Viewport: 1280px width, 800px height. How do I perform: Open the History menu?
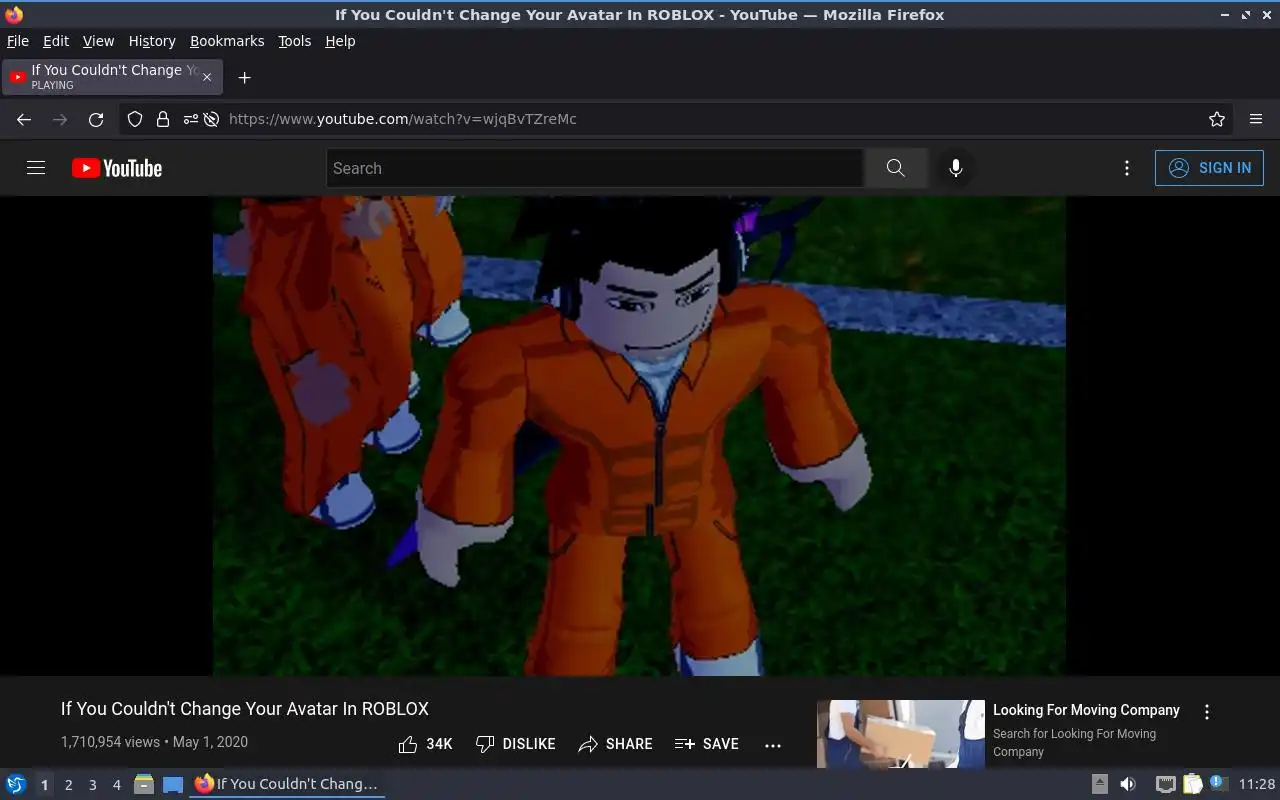point(152,41)
